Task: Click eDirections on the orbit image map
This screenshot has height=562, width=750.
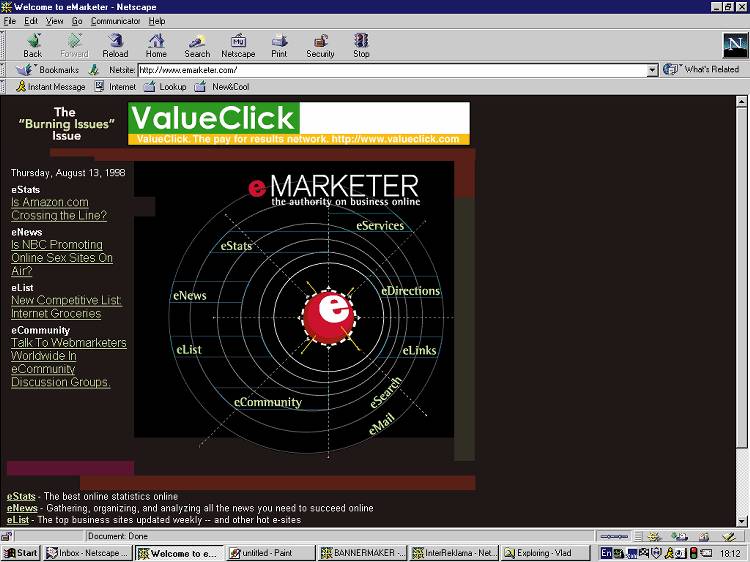Action: point(410,291)
